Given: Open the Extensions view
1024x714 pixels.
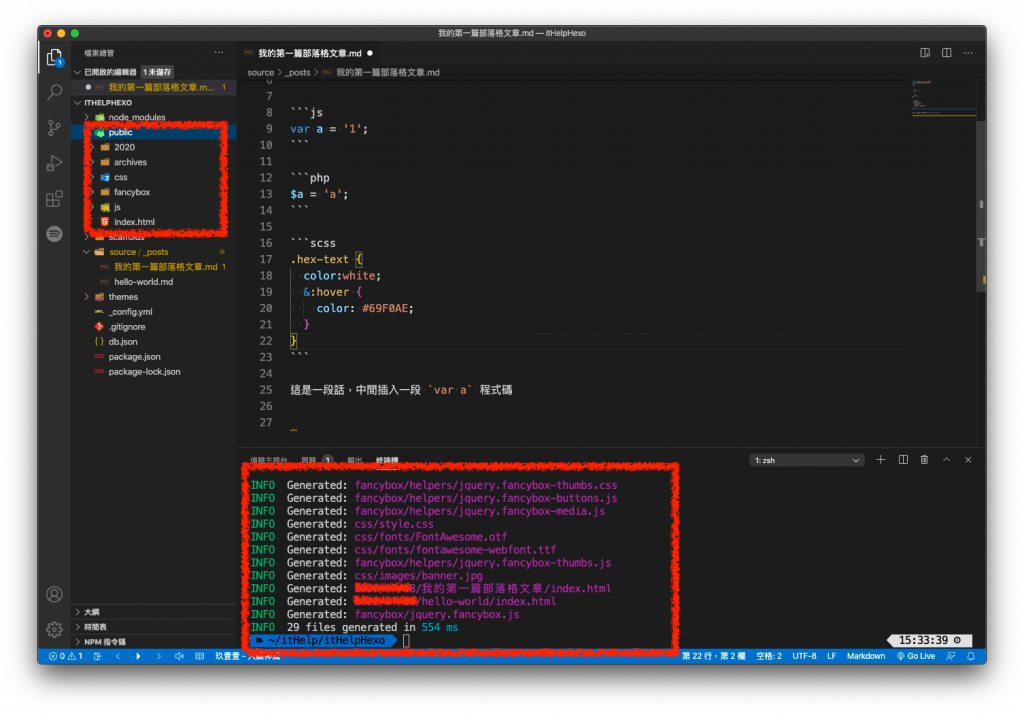Looking at the screenshot, I should 55,198.
